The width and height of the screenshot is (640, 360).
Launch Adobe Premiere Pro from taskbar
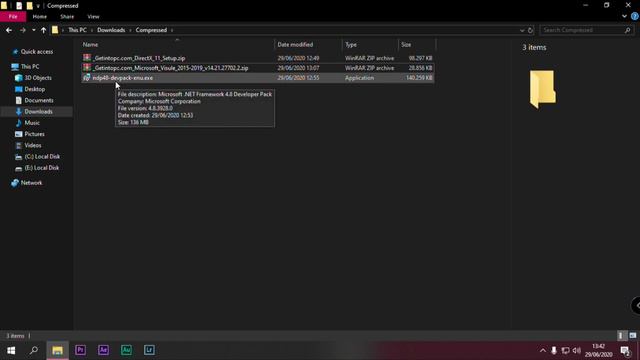[80, 350]
